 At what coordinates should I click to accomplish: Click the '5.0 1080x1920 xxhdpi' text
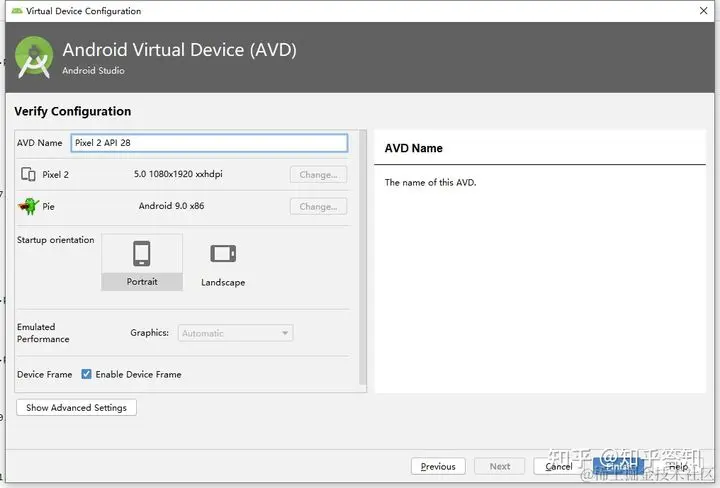[178, 174]
